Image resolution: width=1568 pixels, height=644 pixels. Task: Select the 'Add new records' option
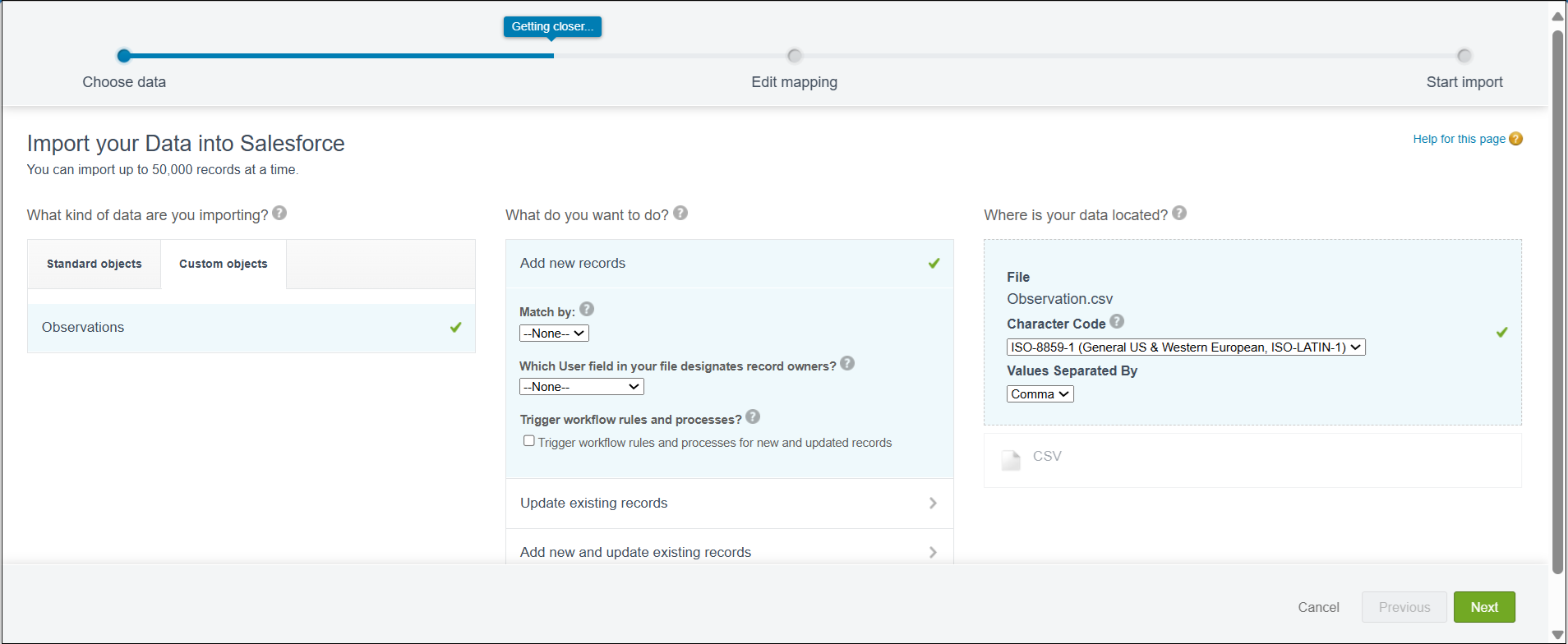click(730, 264)
